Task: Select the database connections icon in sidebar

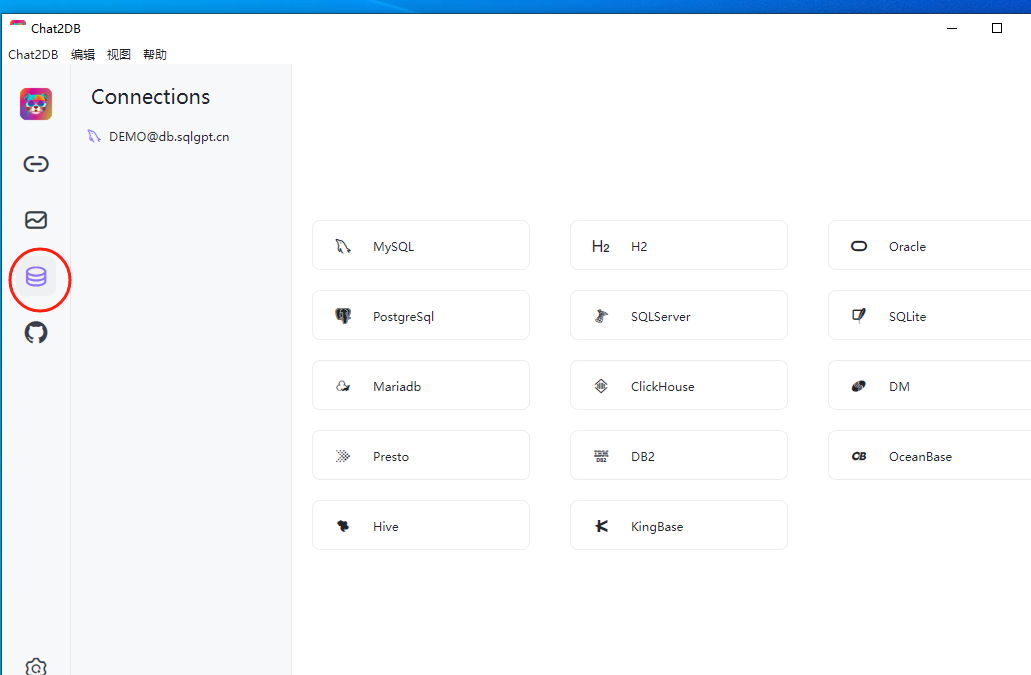Action: click(36, 277)
